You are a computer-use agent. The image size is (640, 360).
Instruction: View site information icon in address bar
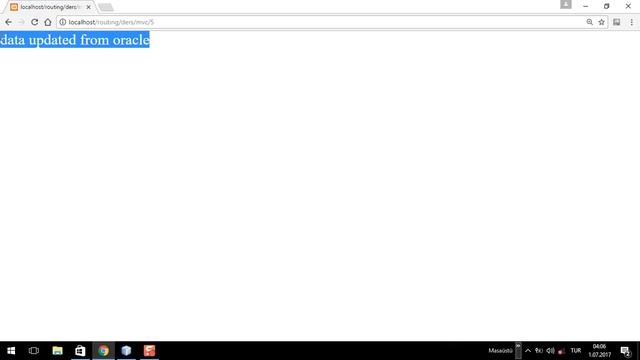coord(62,22)
